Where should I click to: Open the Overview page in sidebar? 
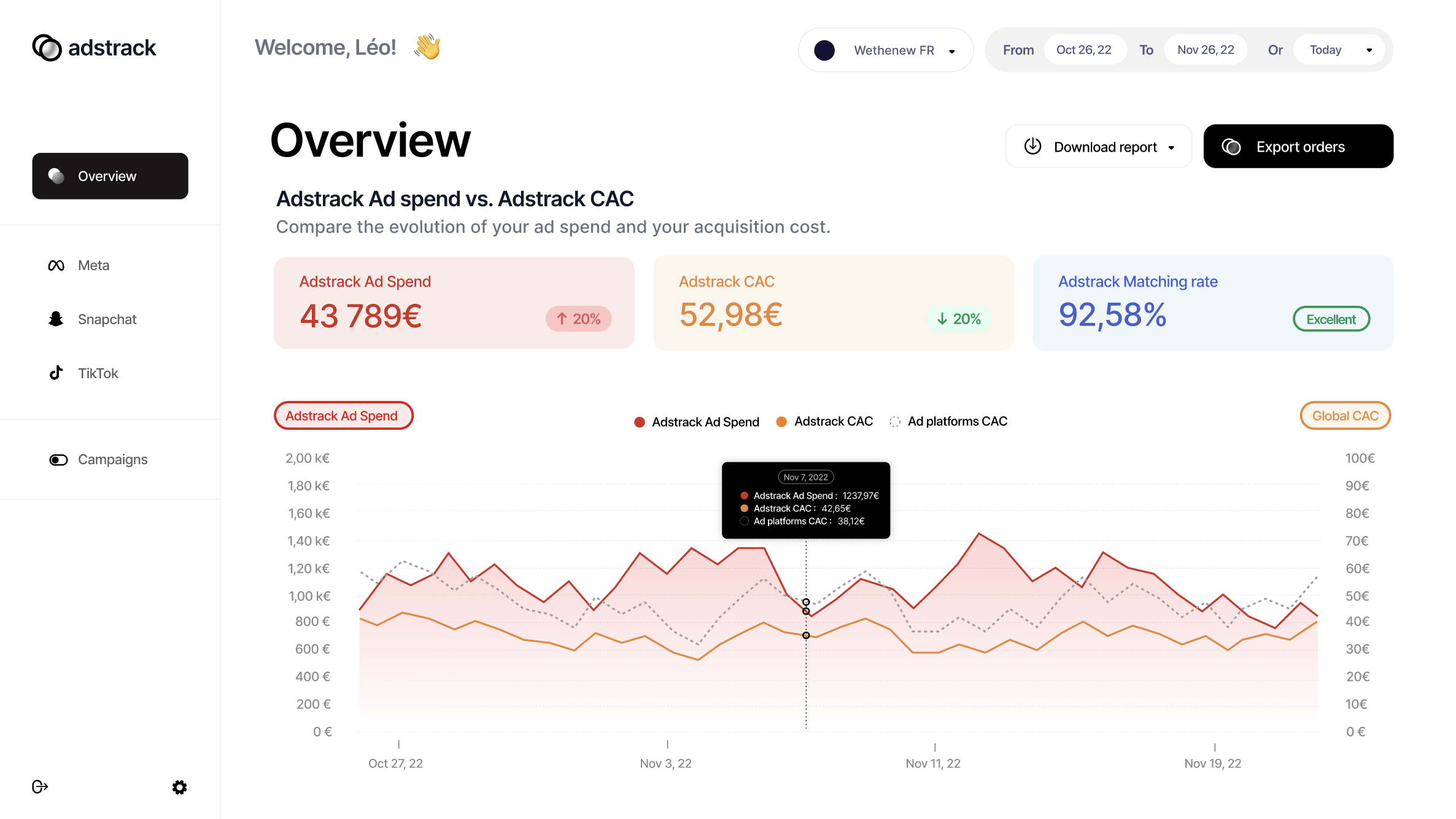click(x=110, y=176)
